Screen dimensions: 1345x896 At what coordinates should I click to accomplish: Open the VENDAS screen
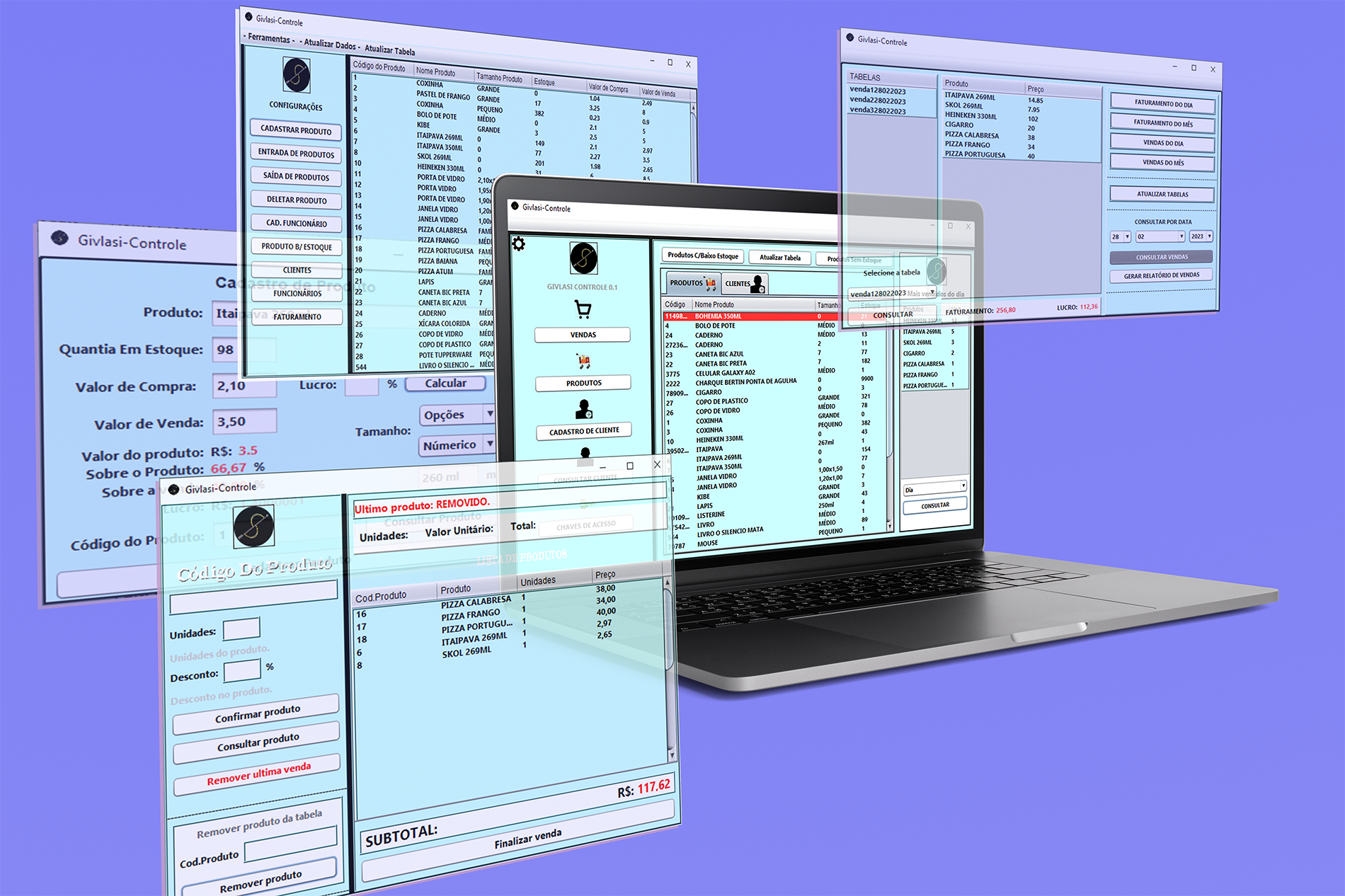click(x=583, y=335)
